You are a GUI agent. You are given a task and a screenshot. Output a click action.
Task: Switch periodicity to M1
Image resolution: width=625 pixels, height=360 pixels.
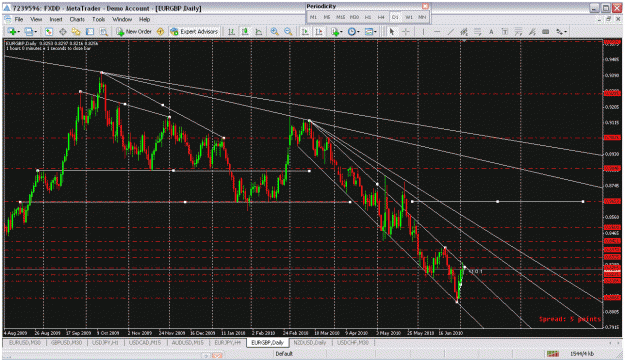coord(313,17)
